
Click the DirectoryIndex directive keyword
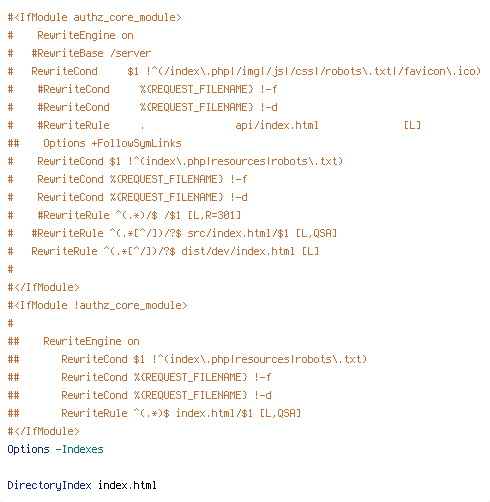[x=49, y=485]
